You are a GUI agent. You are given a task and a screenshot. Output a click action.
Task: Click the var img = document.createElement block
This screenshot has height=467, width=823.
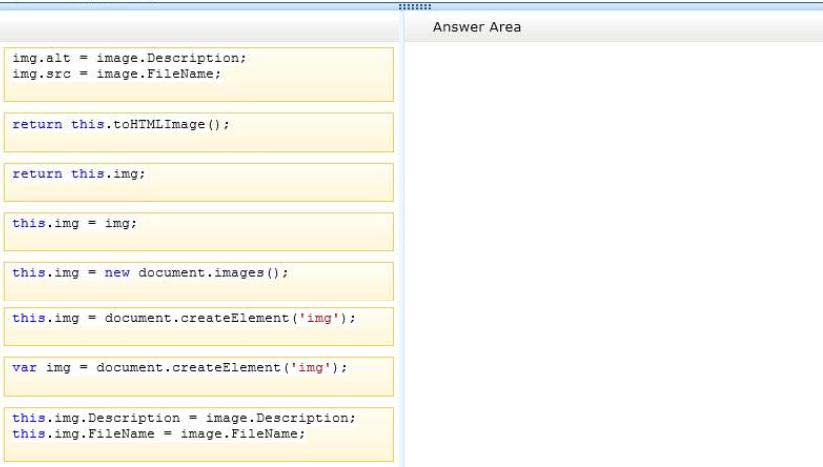pyautogui.click(x=198, y=376)
